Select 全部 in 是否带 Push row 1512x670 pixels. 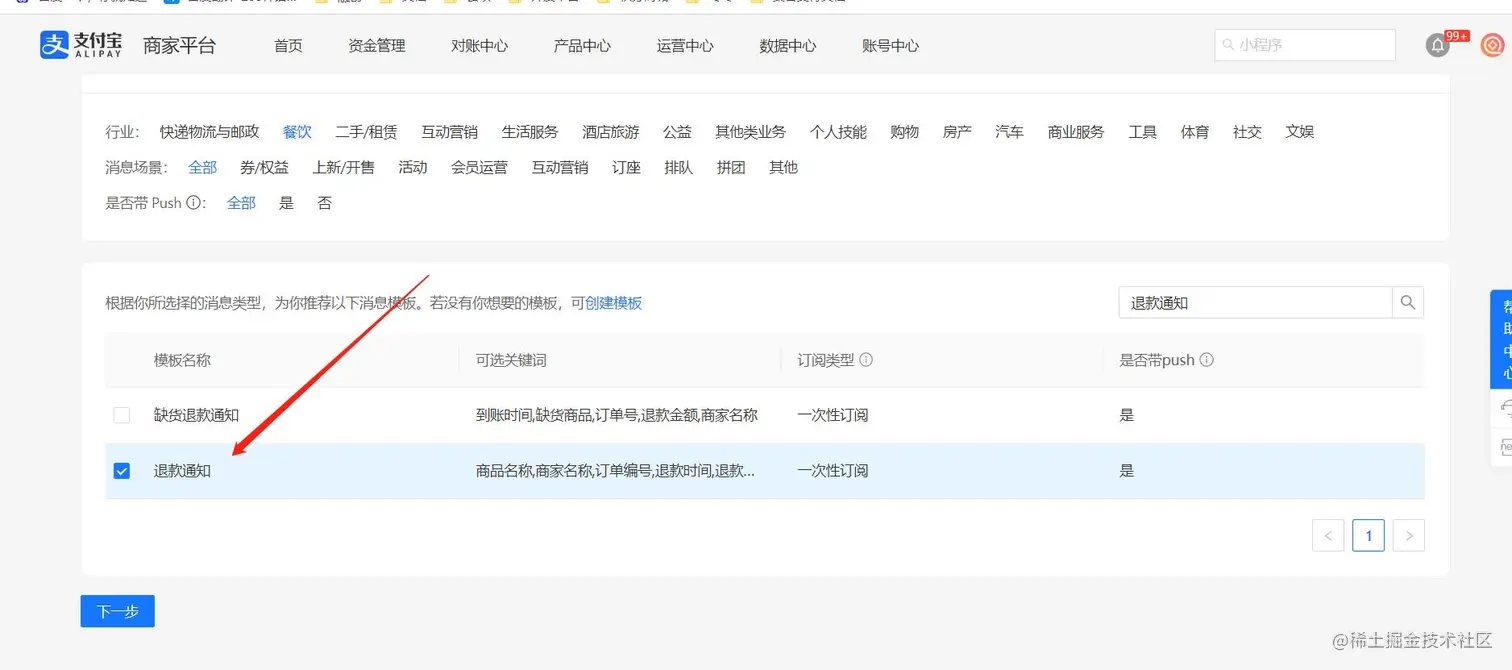[241, 203]
